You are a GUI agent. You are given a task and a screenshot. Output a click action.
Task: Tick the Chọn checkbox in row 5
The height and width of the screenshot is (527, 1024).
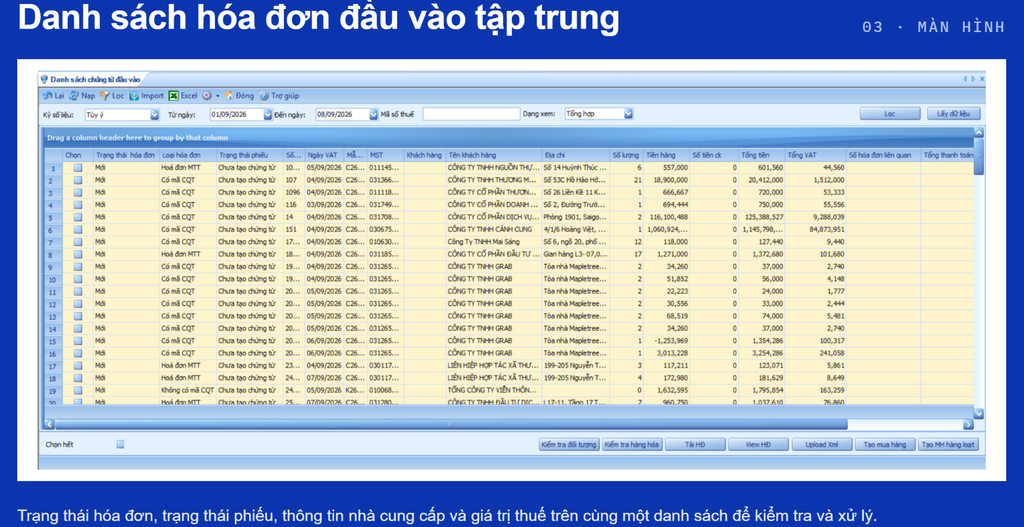tap(78, 217)
